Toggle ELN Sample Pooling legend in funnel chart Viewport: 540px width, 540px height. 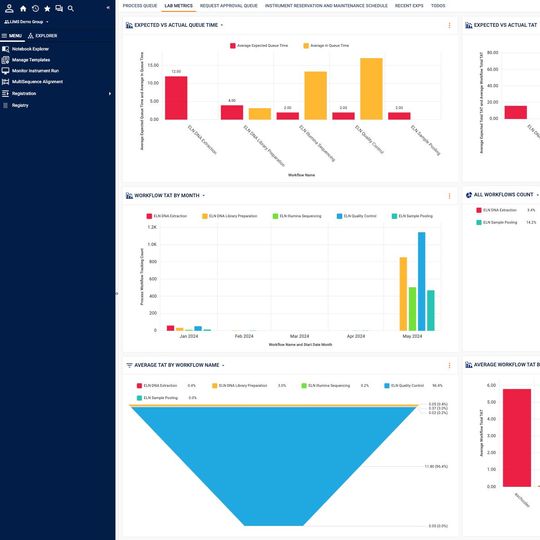[x=157, y=398]
